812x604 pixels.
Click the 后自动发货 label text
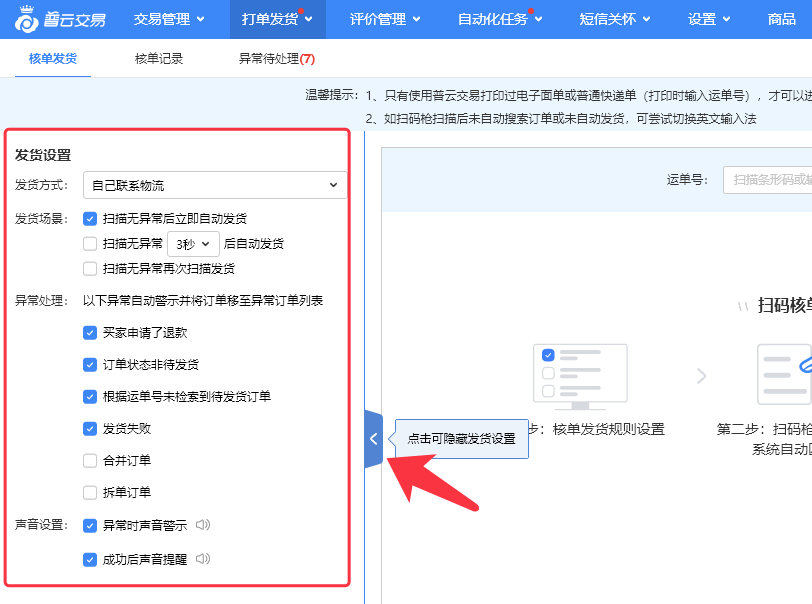click(x=254, y=243)
